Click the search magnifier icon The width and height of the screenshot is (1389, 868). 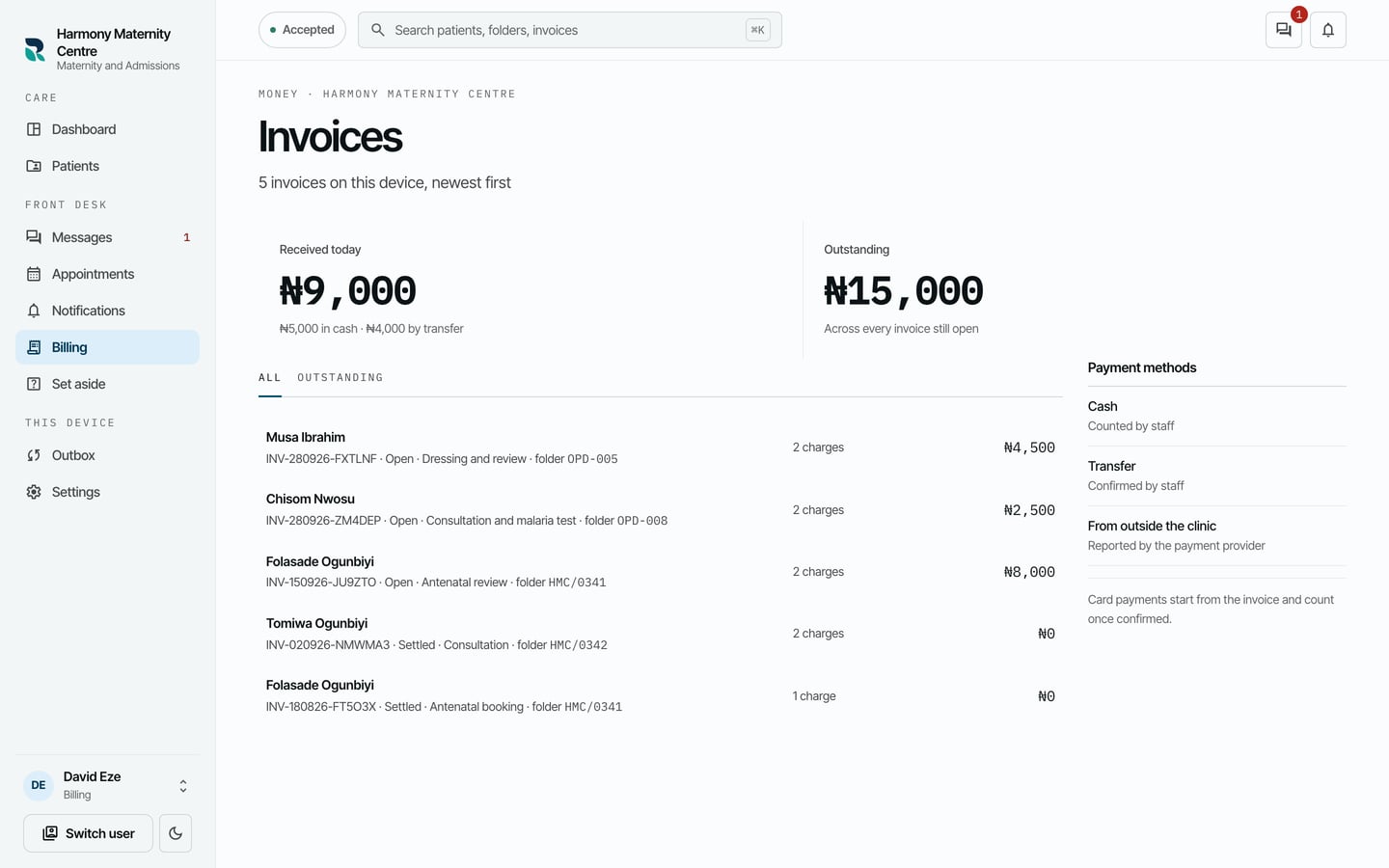click(378, 30)
